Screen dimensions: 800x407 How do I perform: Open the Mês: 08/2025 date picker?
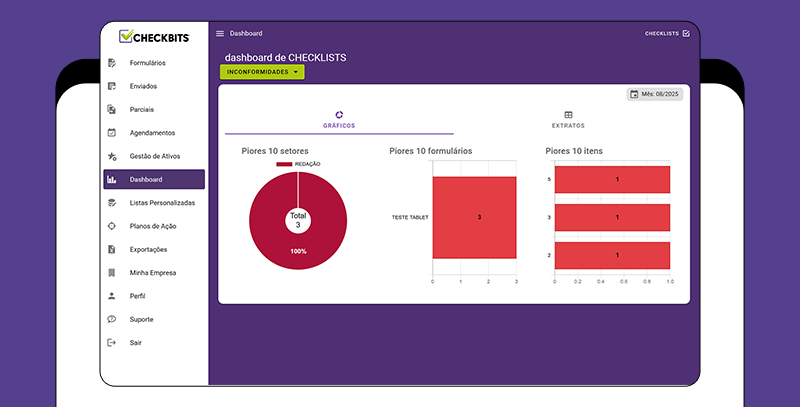[655, 94]
